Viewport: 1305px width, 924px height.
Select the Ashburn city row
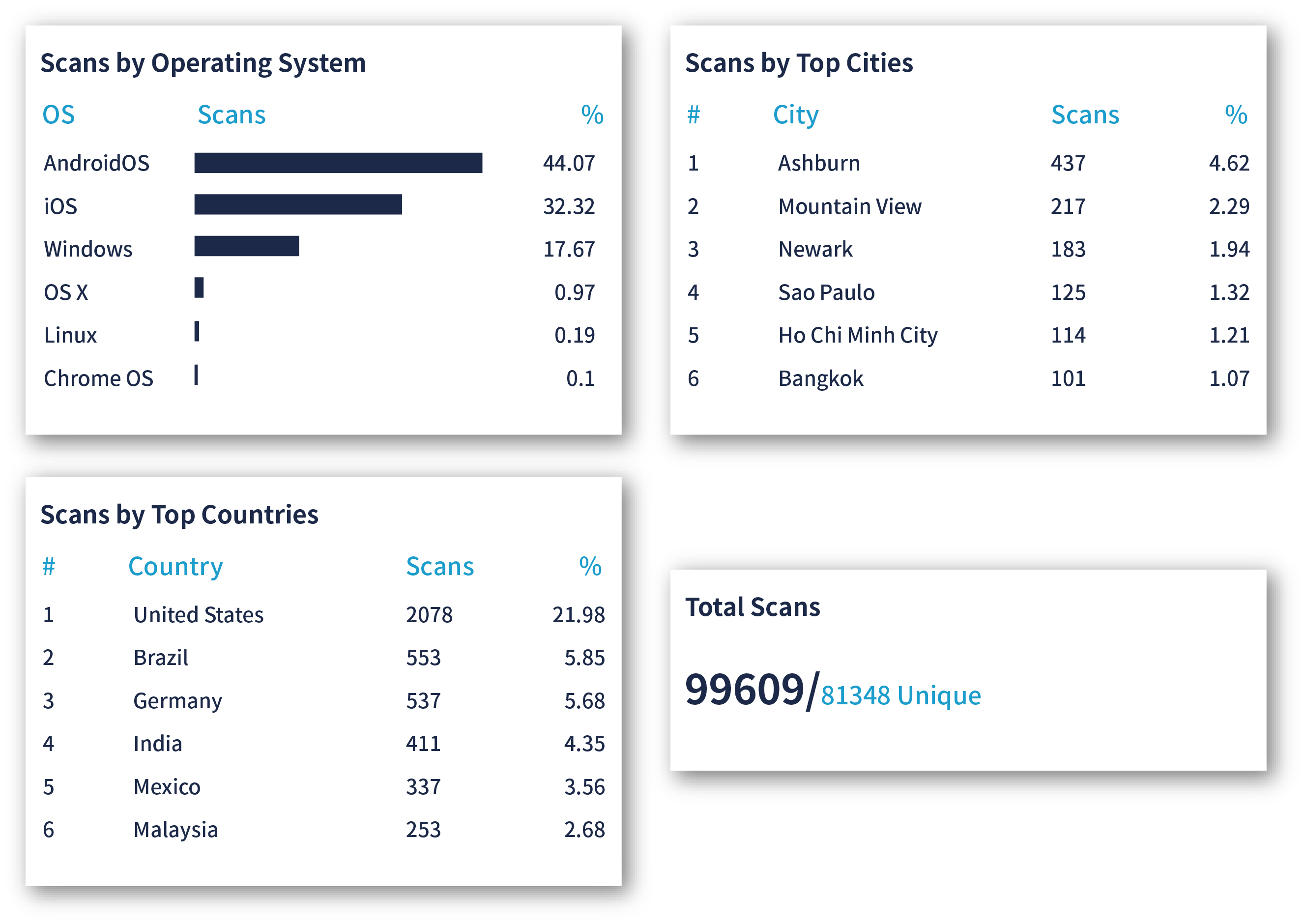[818, 163]
